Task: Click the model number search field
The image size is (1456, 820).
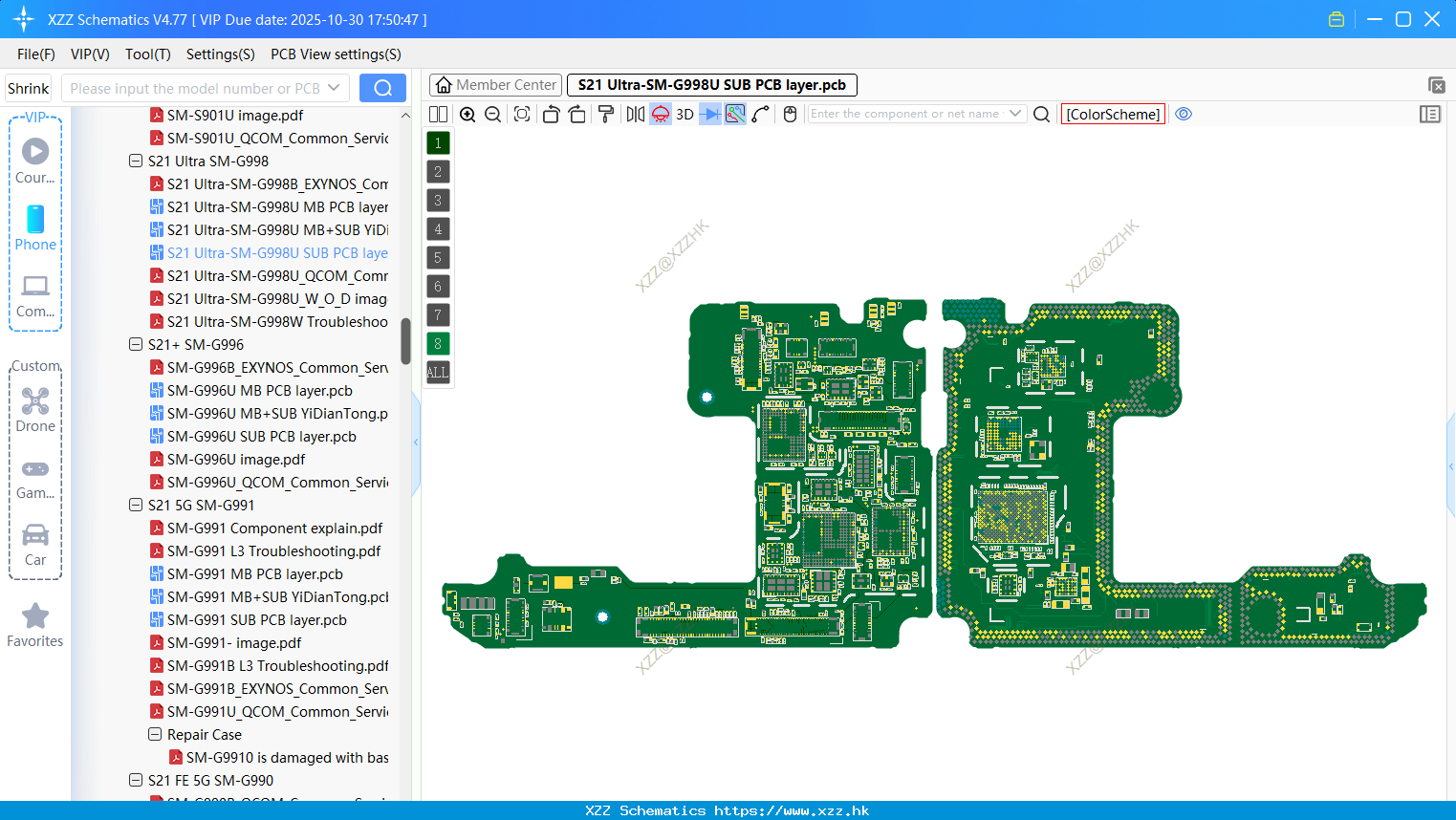Action: click(x=193, y=88)
